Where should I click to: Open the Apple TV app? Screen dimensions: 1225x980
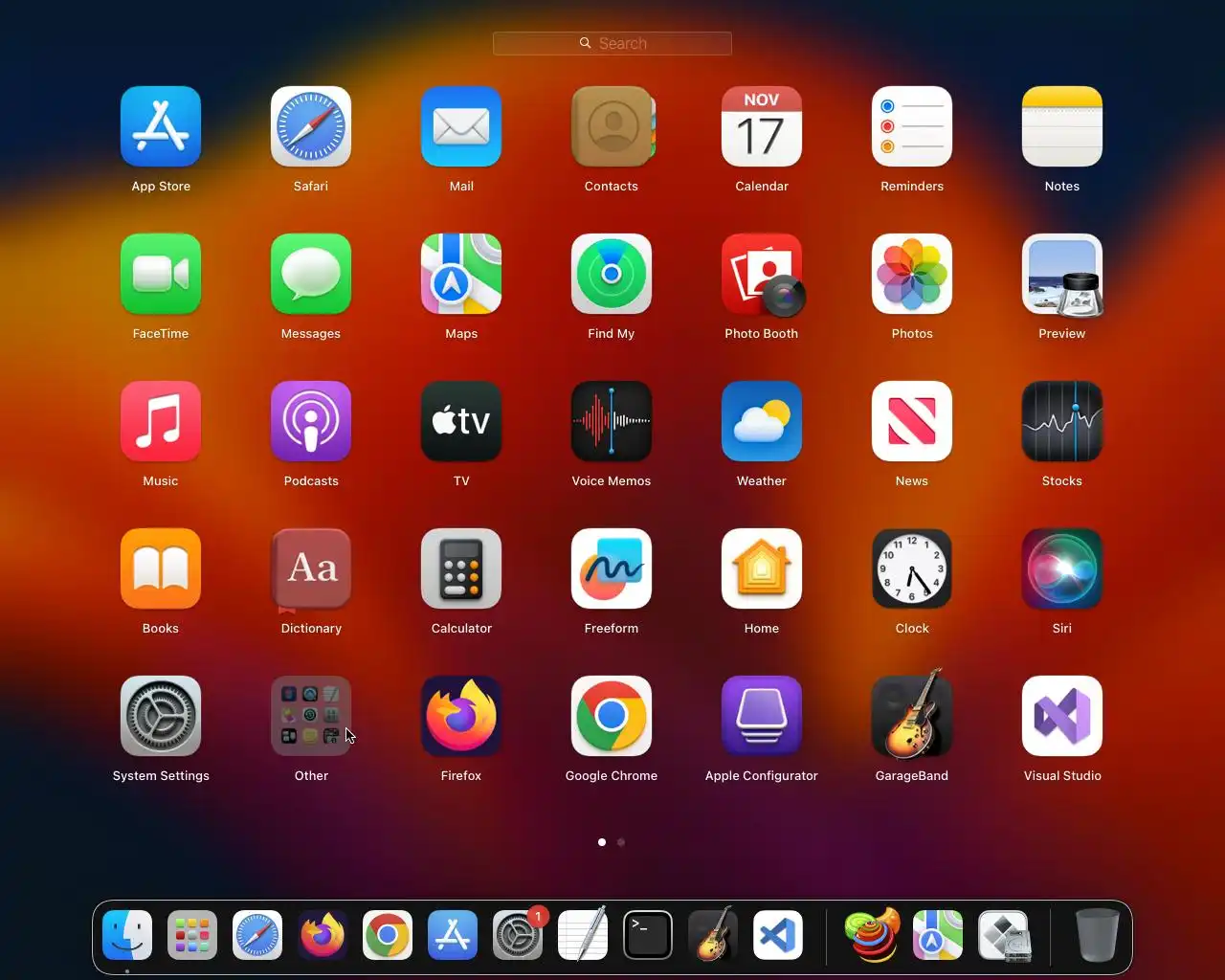pos(461,421)
